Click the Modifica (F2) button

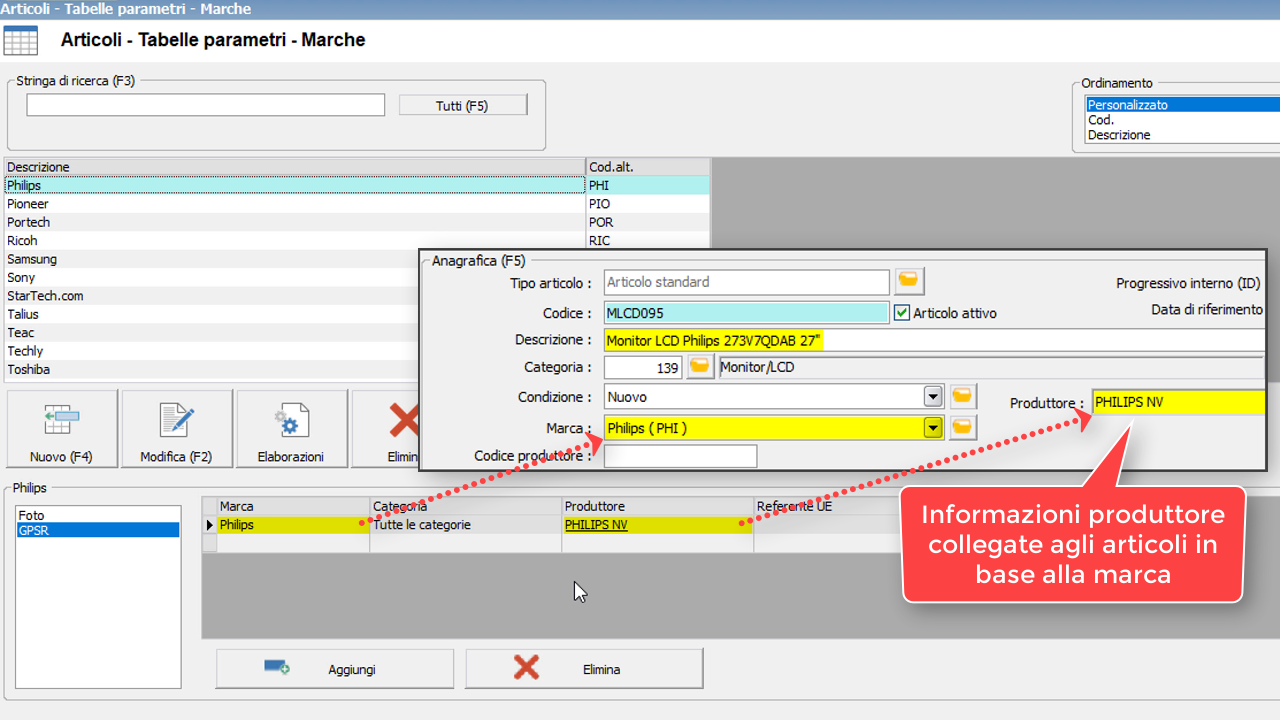click(x=176, y=428)
